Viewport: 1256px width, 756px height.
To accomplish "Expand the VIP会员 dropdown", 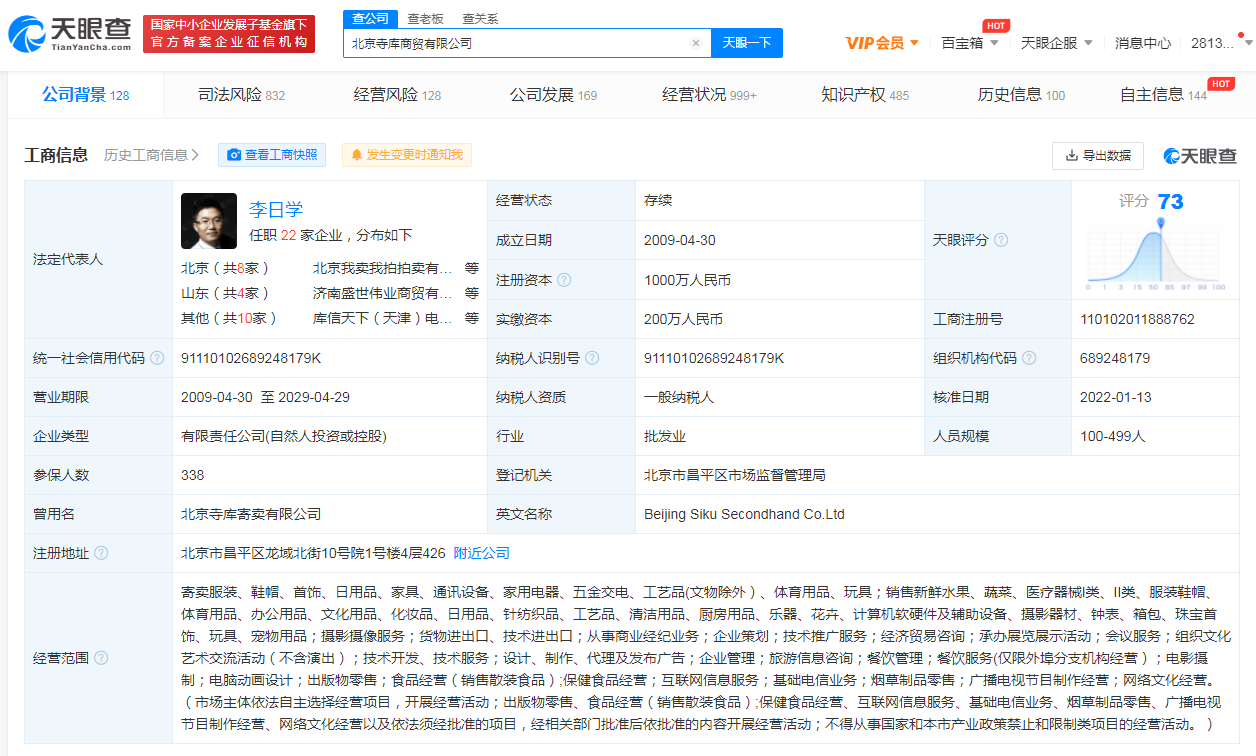I will click(913, 43).
